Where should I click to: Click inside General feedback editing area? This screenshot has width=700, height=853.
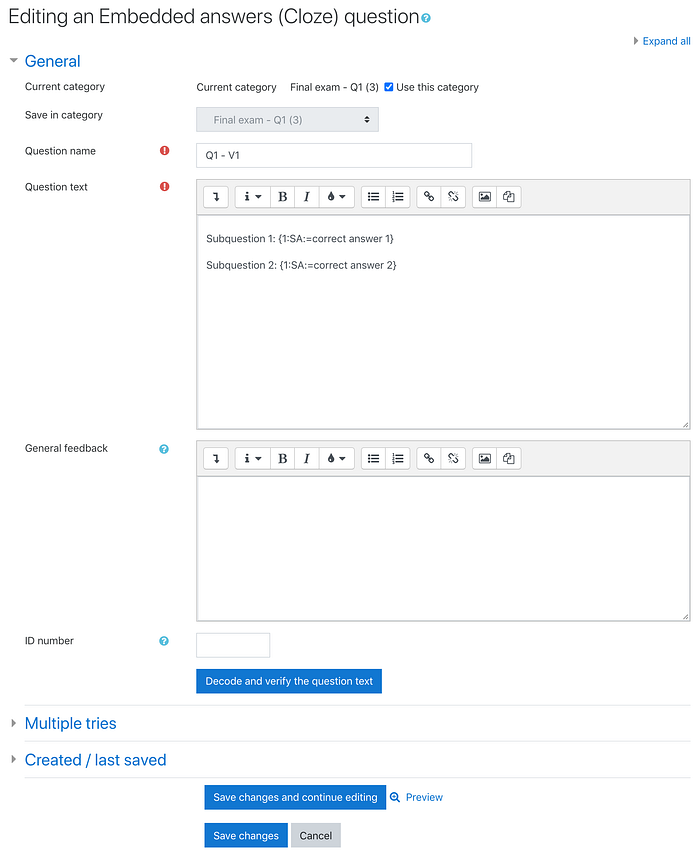click(443, 549)
